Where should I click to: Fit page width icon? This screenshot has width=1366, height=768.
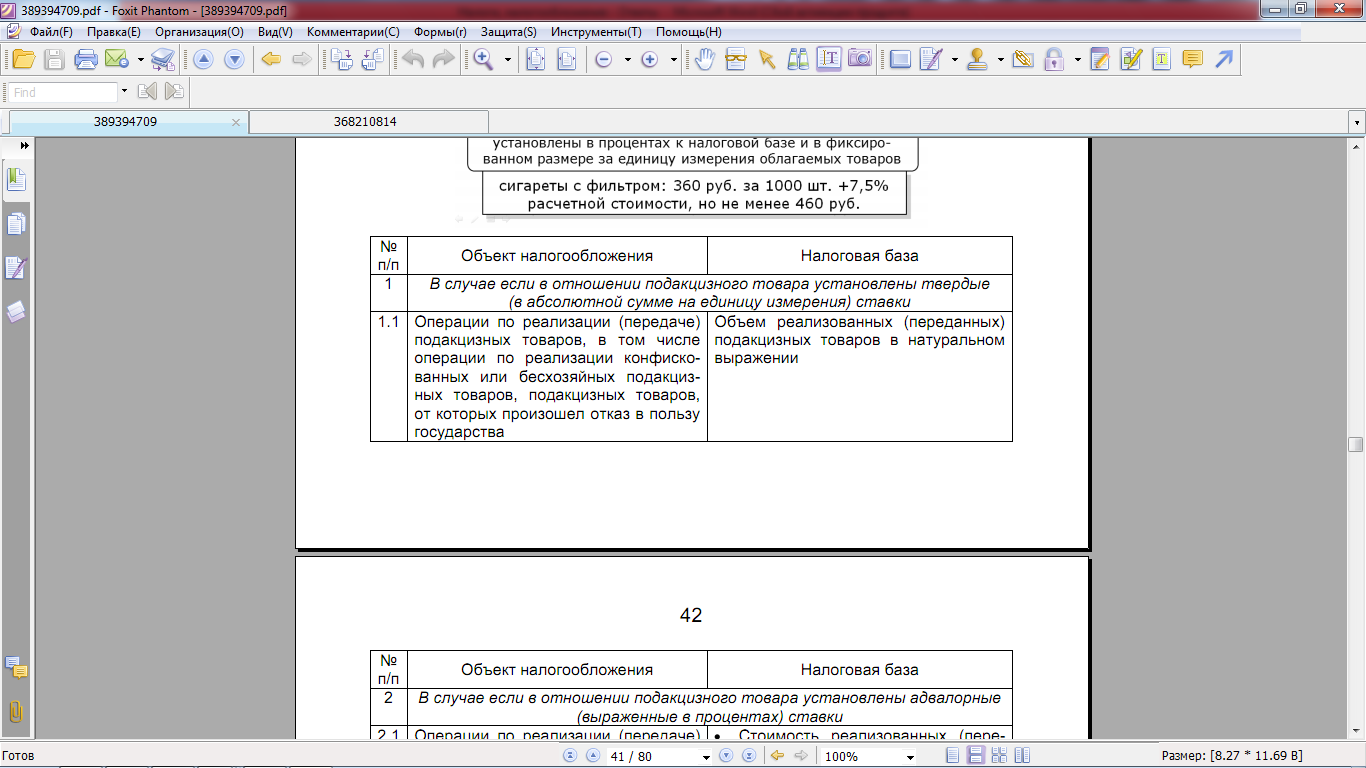tap(566, 59)
